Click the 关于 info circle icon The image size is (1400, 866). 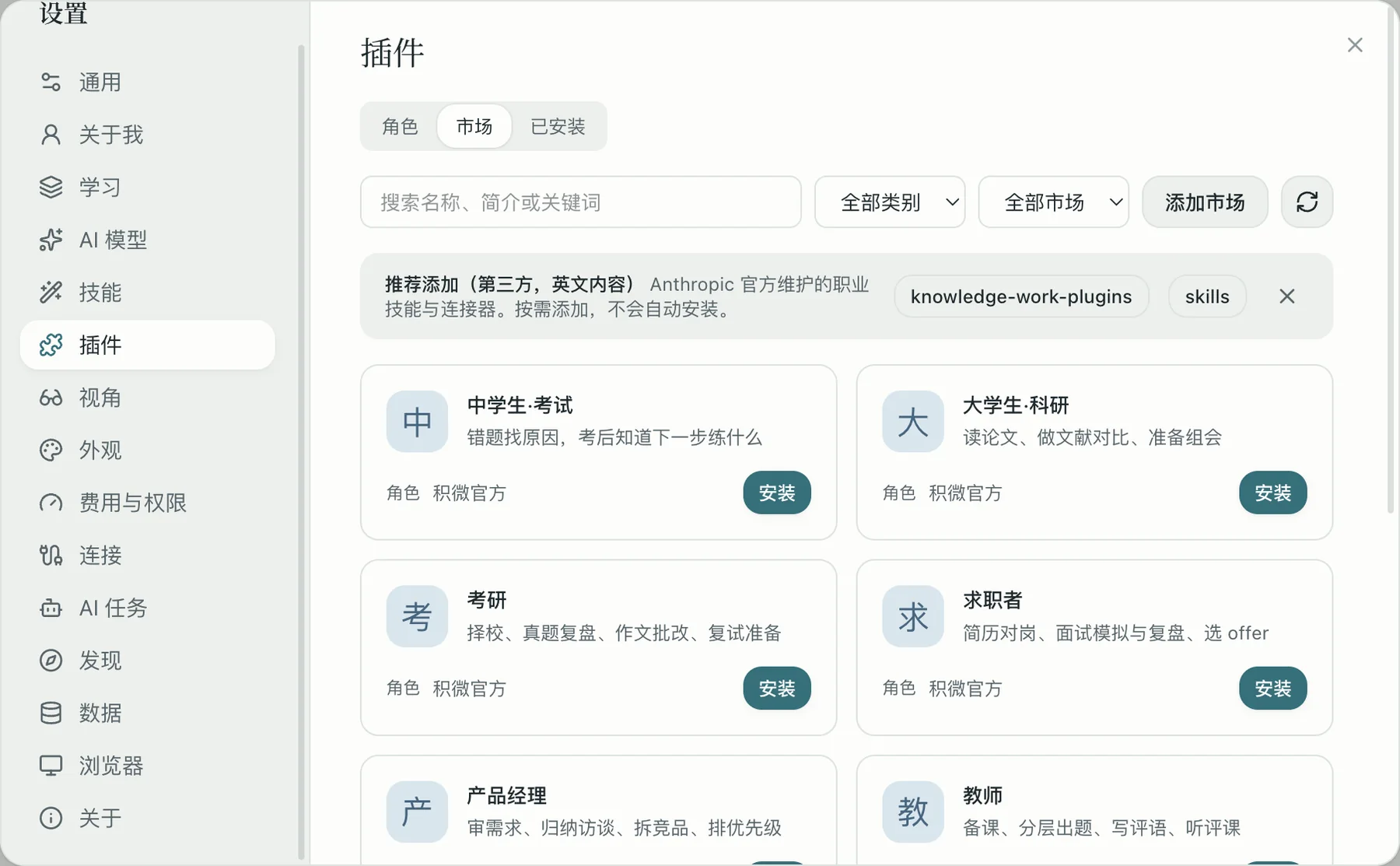tap(51, 818)
